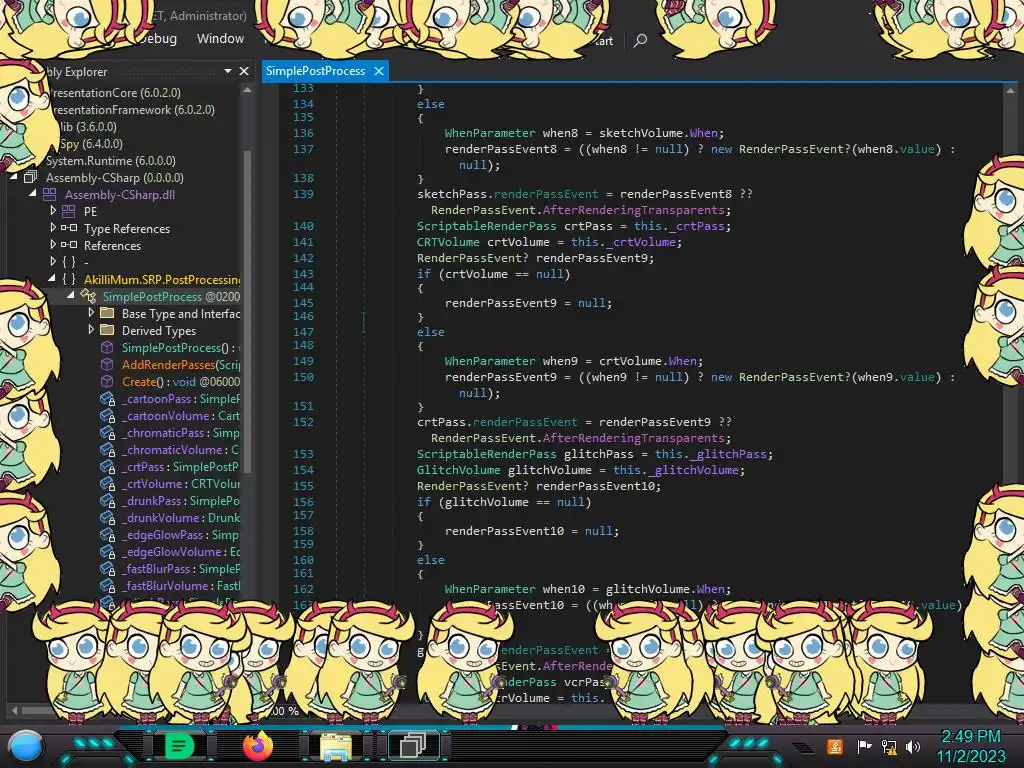Open the Debug menu
The width and height of the screenshot is (1024, 768).
click(158, 39)
